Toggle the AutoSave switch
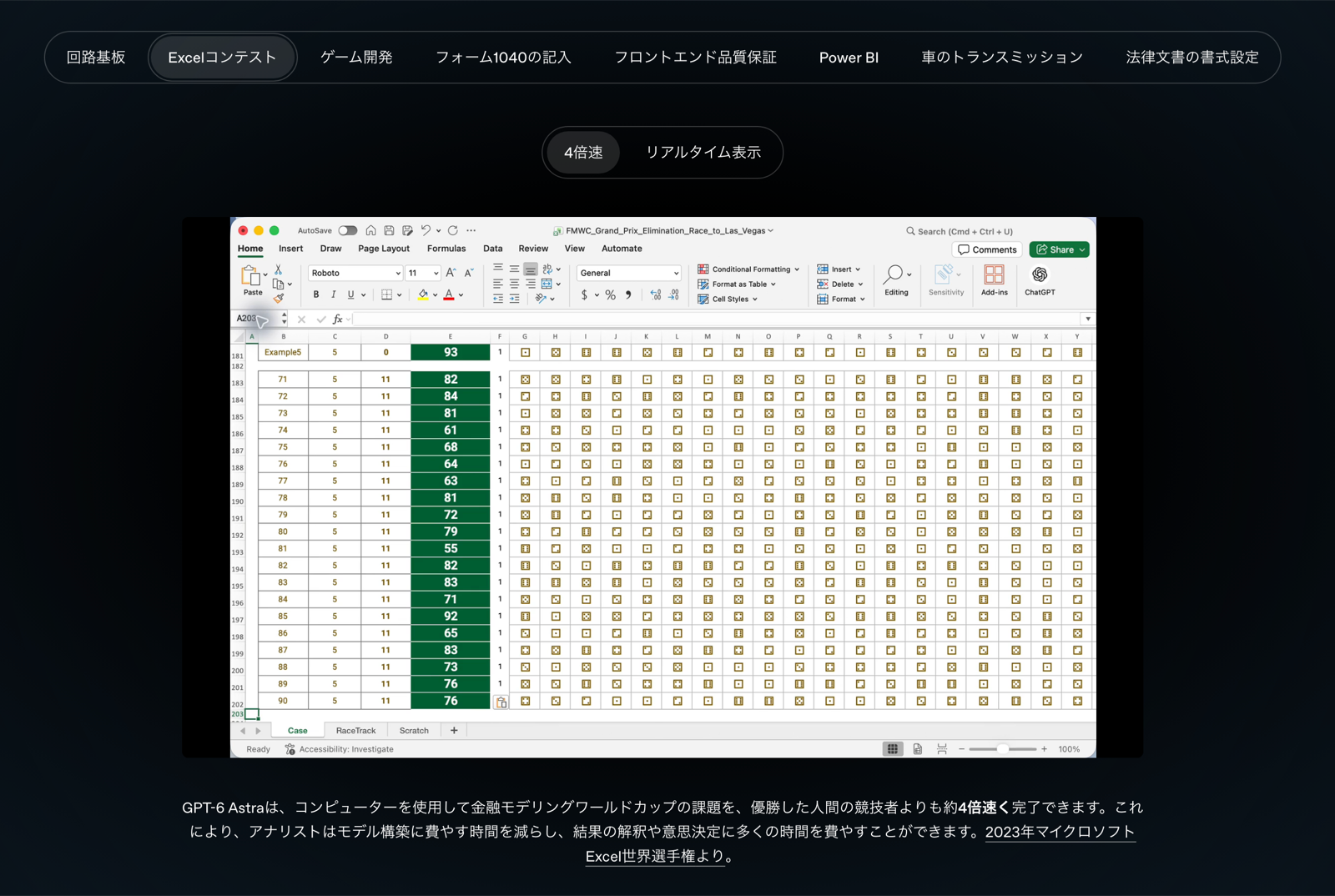1335x896 pixels. tap(348, 230)
